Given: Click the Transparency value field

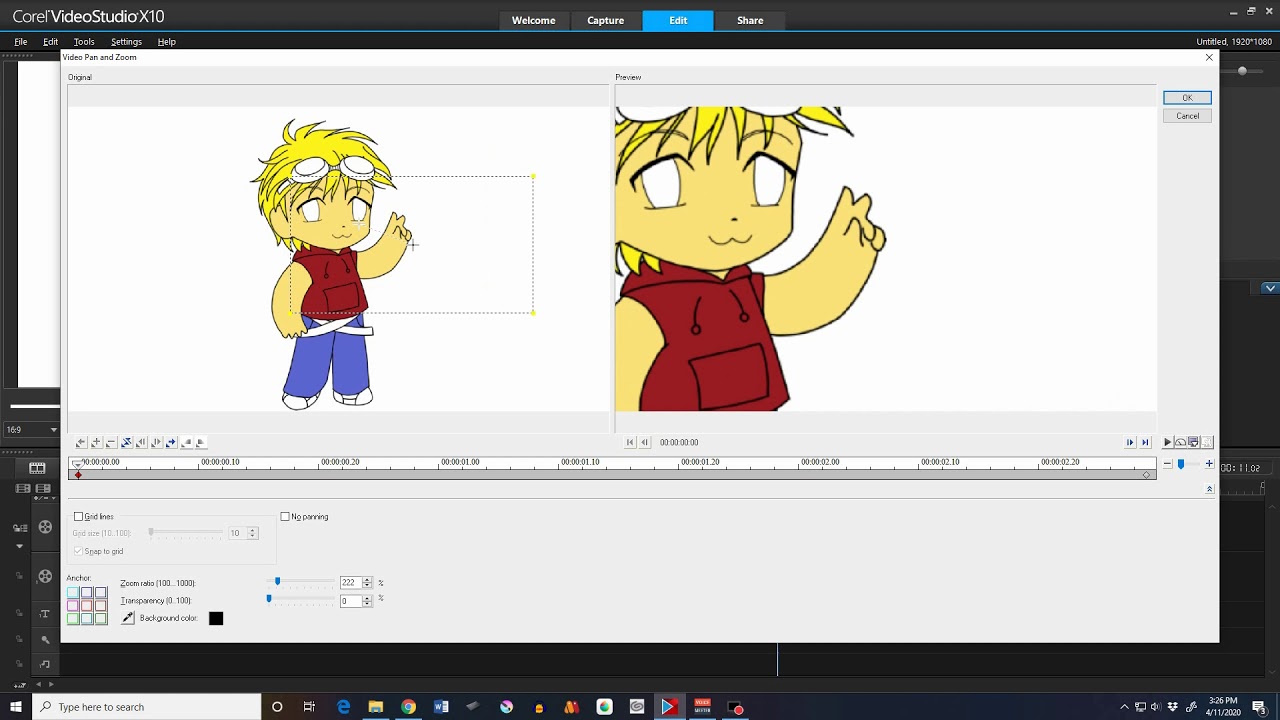Looking at the screenshot, I should tap(350, 601).
